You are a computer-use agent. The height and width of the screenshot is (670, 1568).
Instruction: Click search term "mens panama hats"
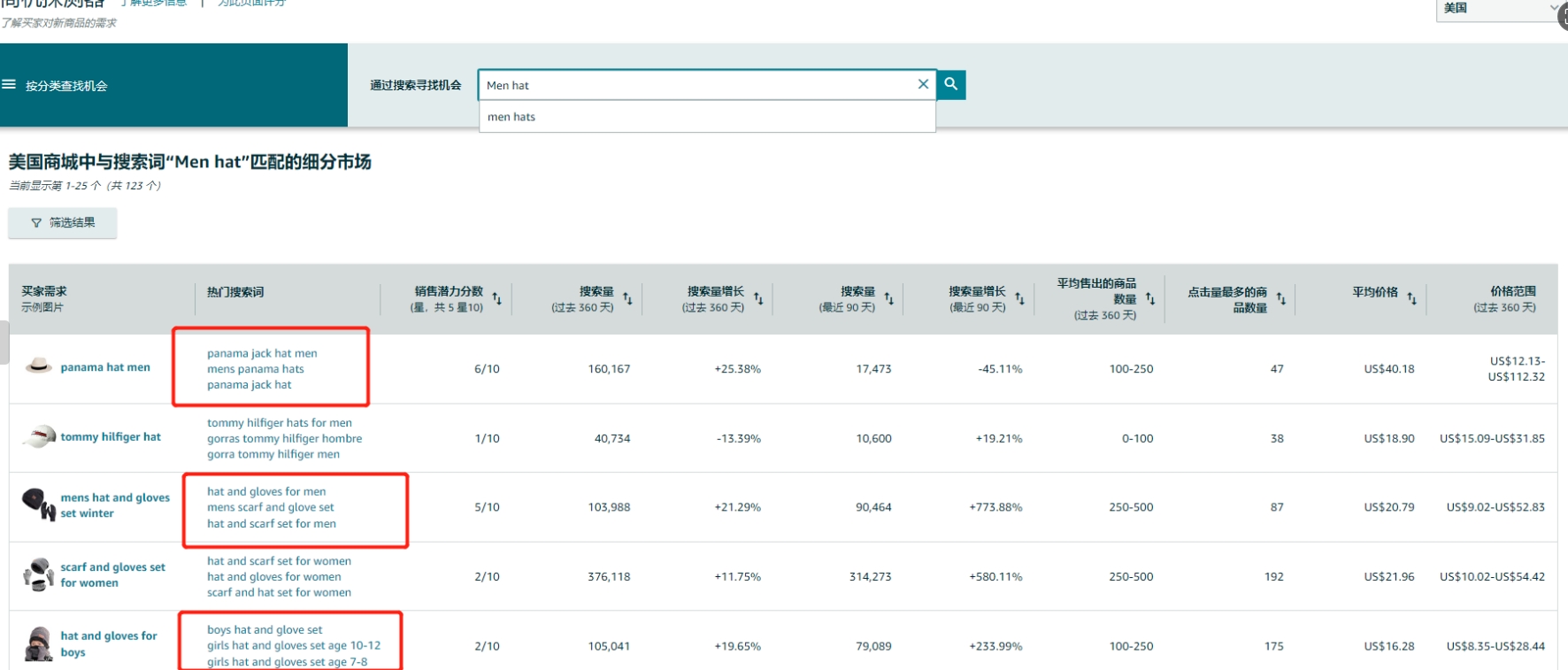[256, 369]
